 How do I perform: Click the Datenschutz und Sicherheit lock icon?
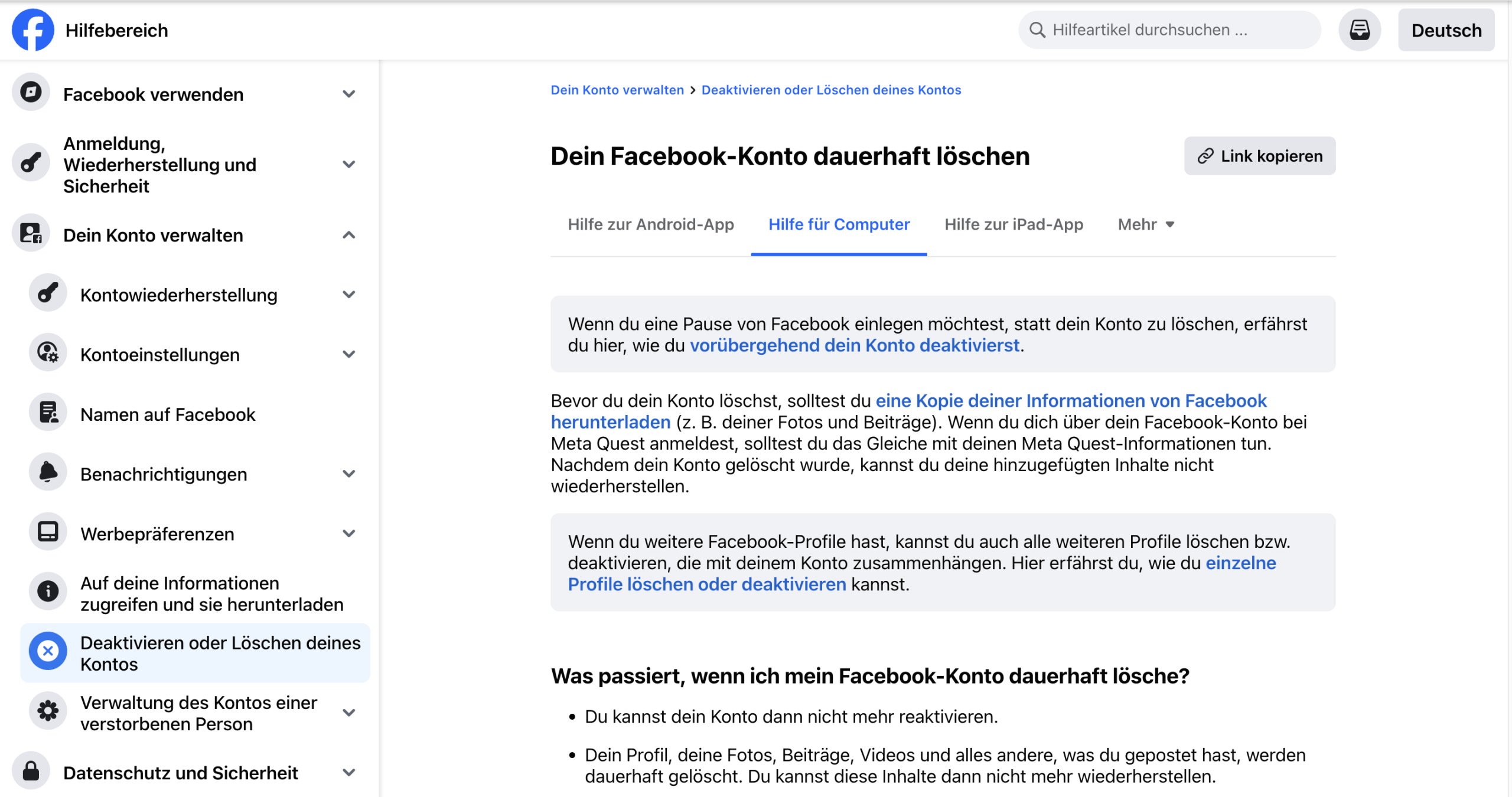[x=31, y=772]
